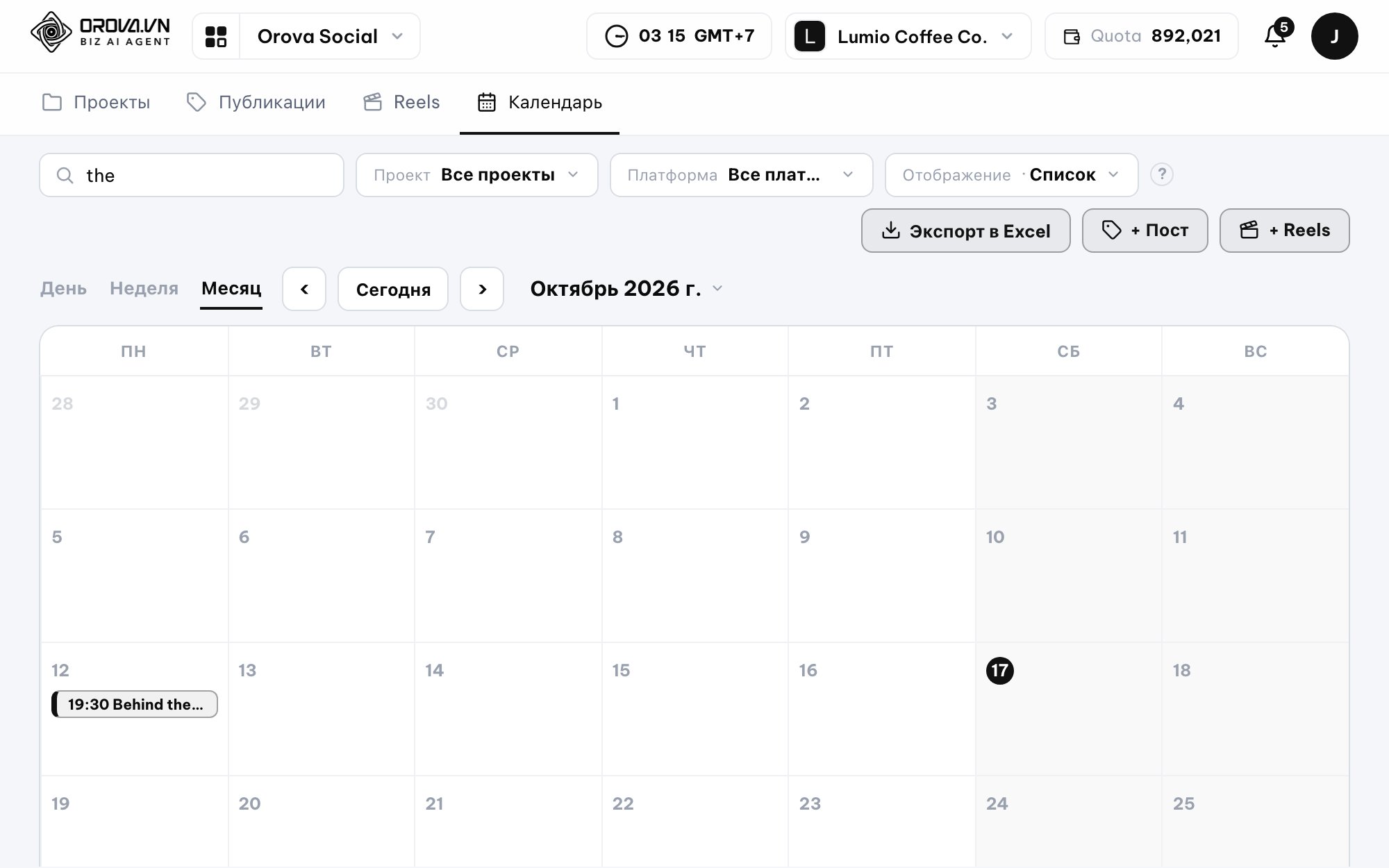1389x868 pixels.
Task: Click the + Пост button
Action: (x=1145, y=231)
